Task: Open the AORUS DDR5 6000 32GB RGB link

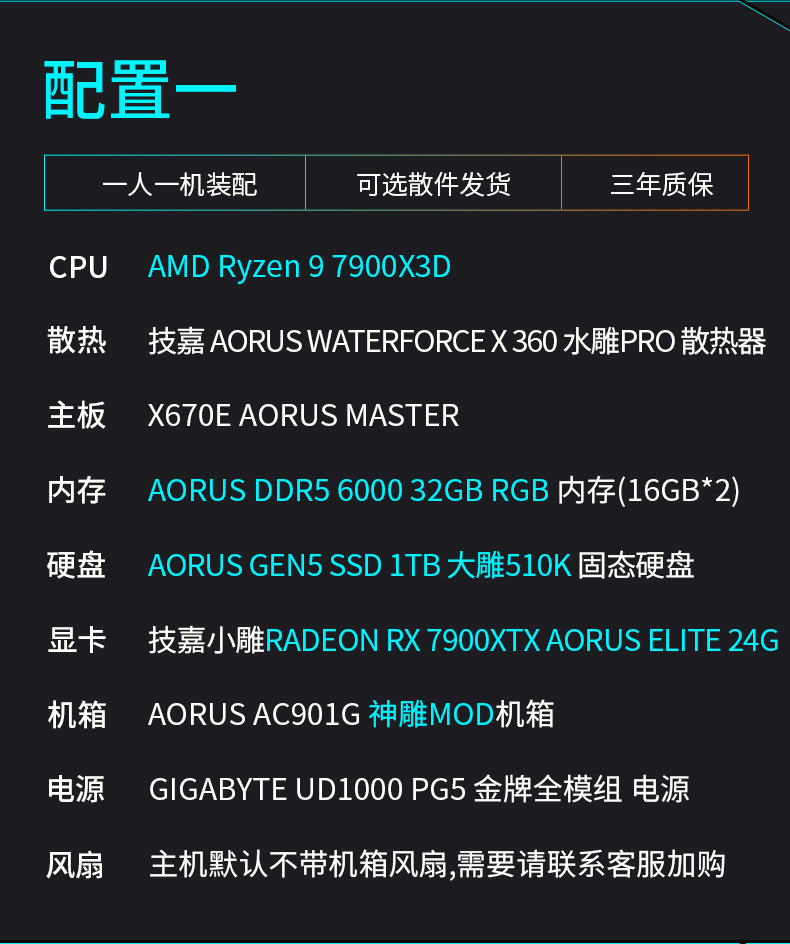Action: tap(348, 490)
